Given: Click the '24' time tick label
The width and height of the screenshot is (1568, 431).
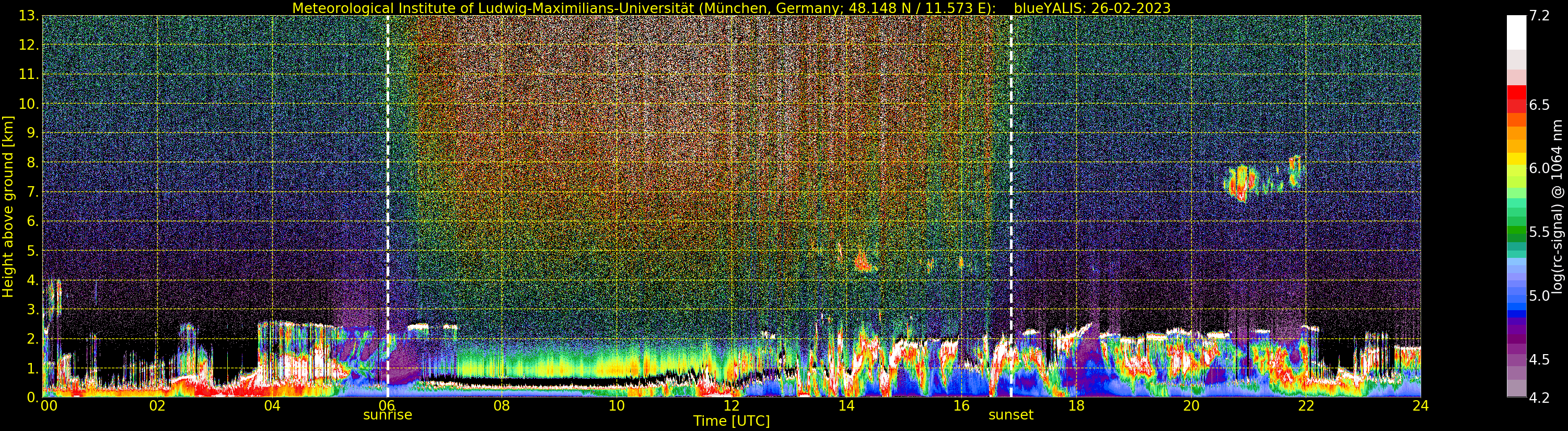Looking at the screenshot, I should (1421, 405).
